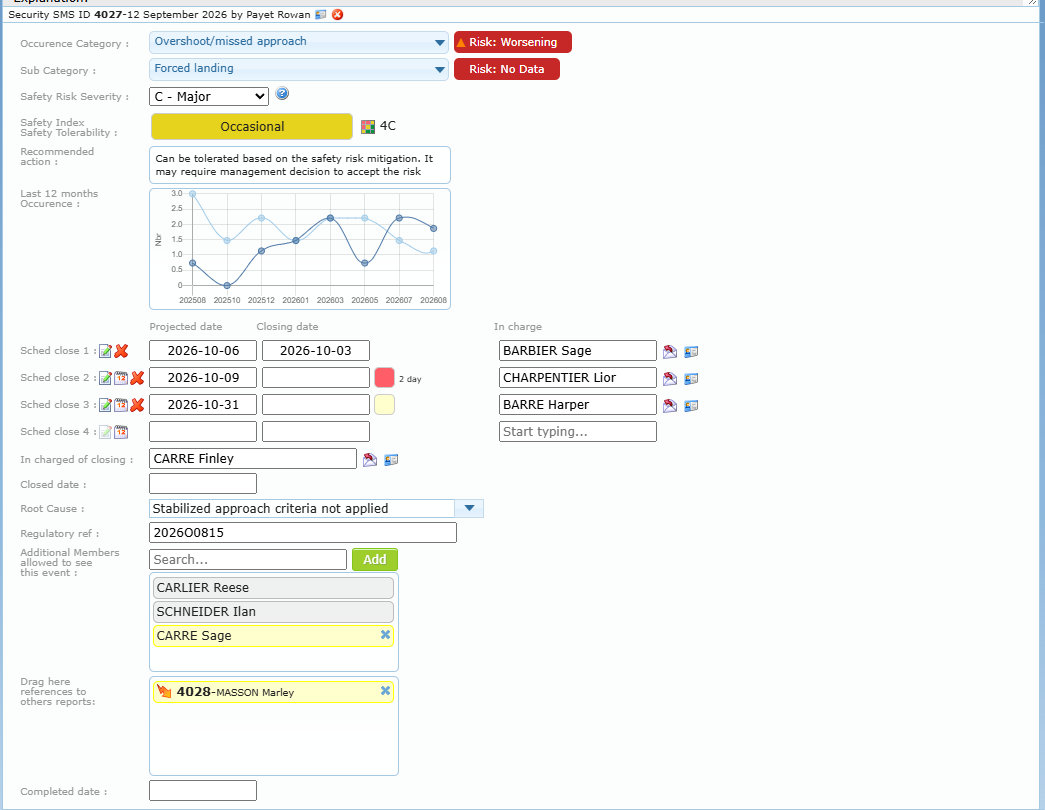Click the edit icon for Sched close 4
Viewport: 1045px width, 810px height.
tap(105, 432)
